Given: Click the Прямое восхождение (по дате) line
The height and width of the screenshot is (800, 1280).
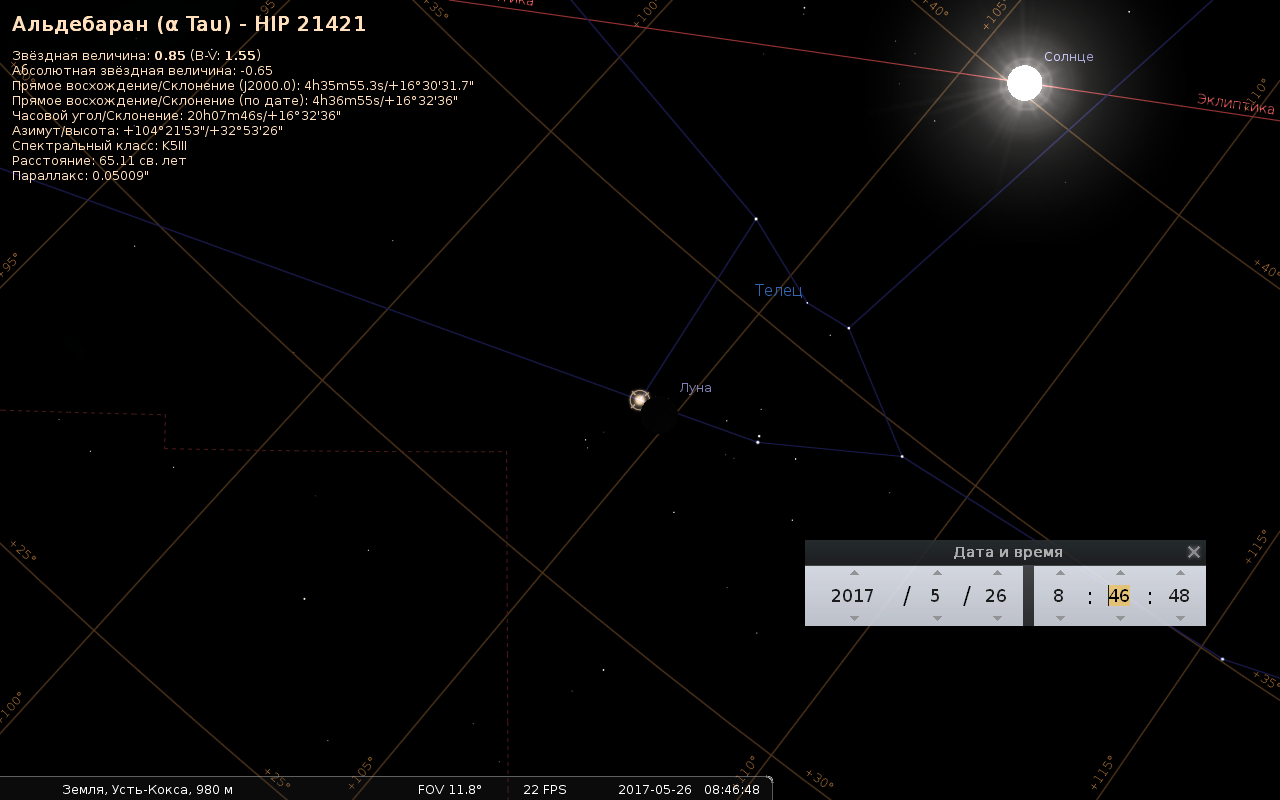Looking at the screenshot, I should tap(235, 101).
